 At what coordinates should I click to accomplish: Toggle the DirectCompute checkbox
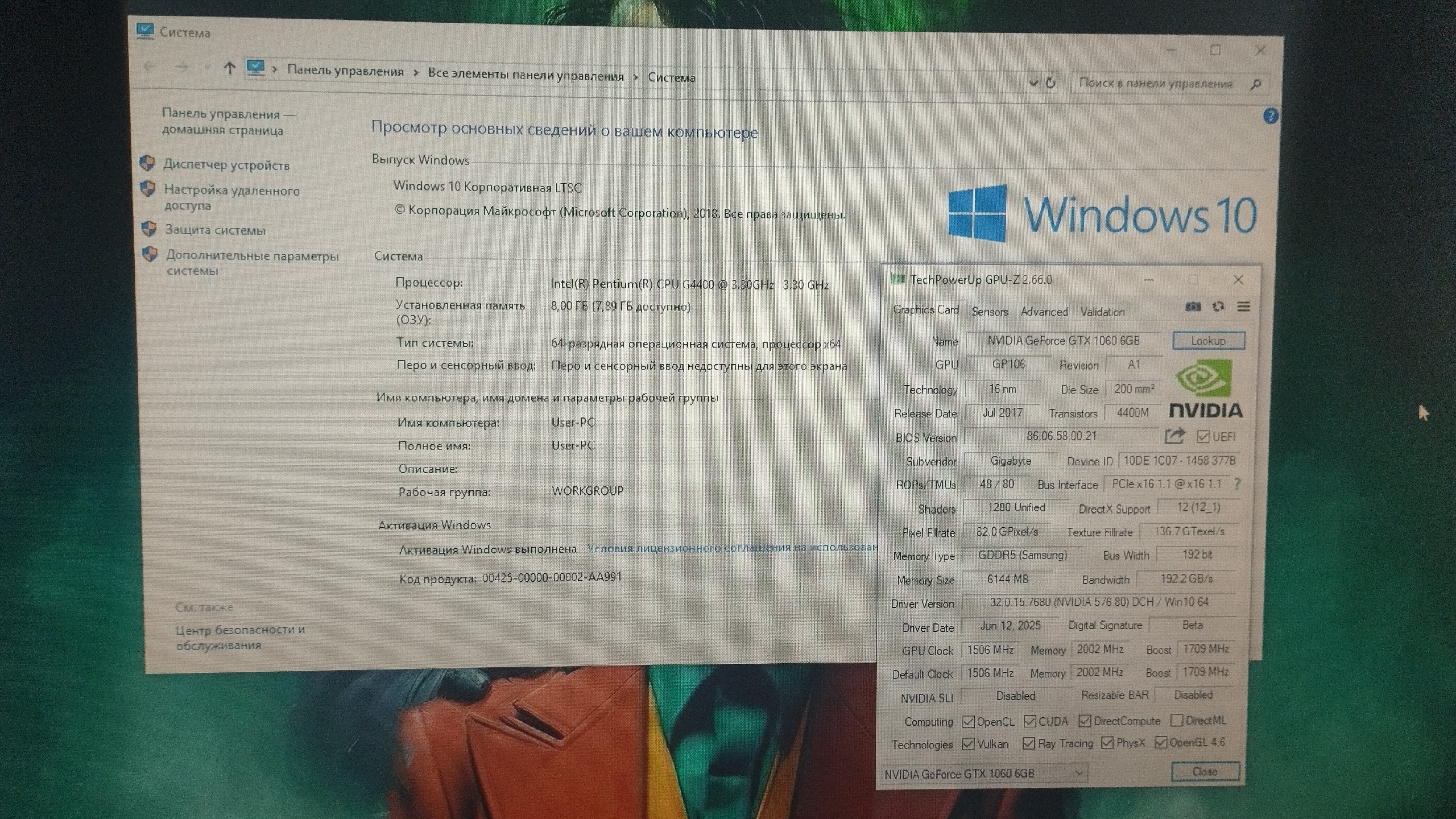(1085, 721)
